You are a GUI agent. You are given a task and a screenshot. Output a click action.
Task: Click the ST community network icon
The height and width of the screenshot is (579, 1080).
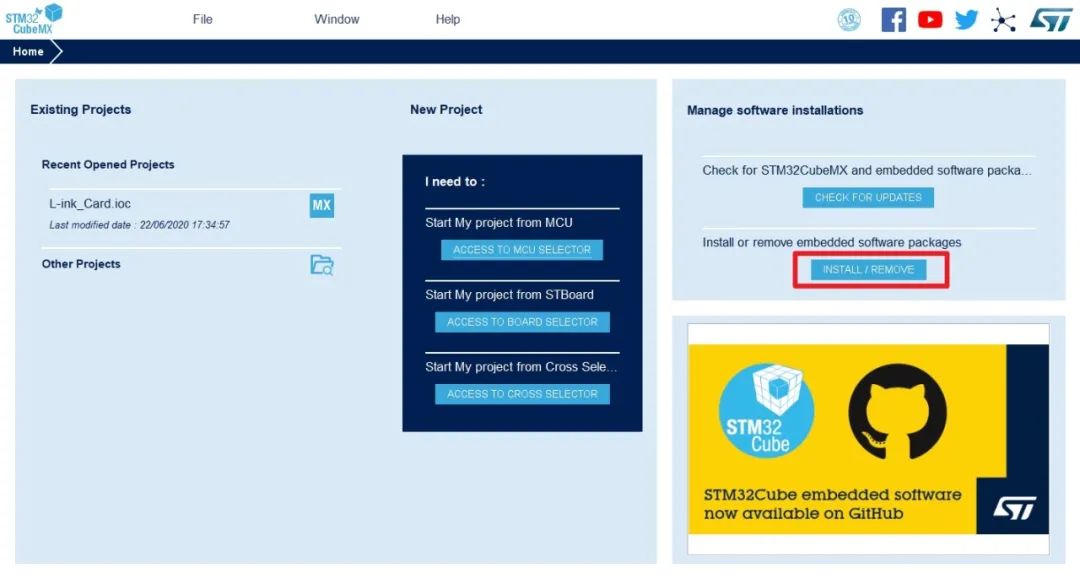click(1003, 20)
